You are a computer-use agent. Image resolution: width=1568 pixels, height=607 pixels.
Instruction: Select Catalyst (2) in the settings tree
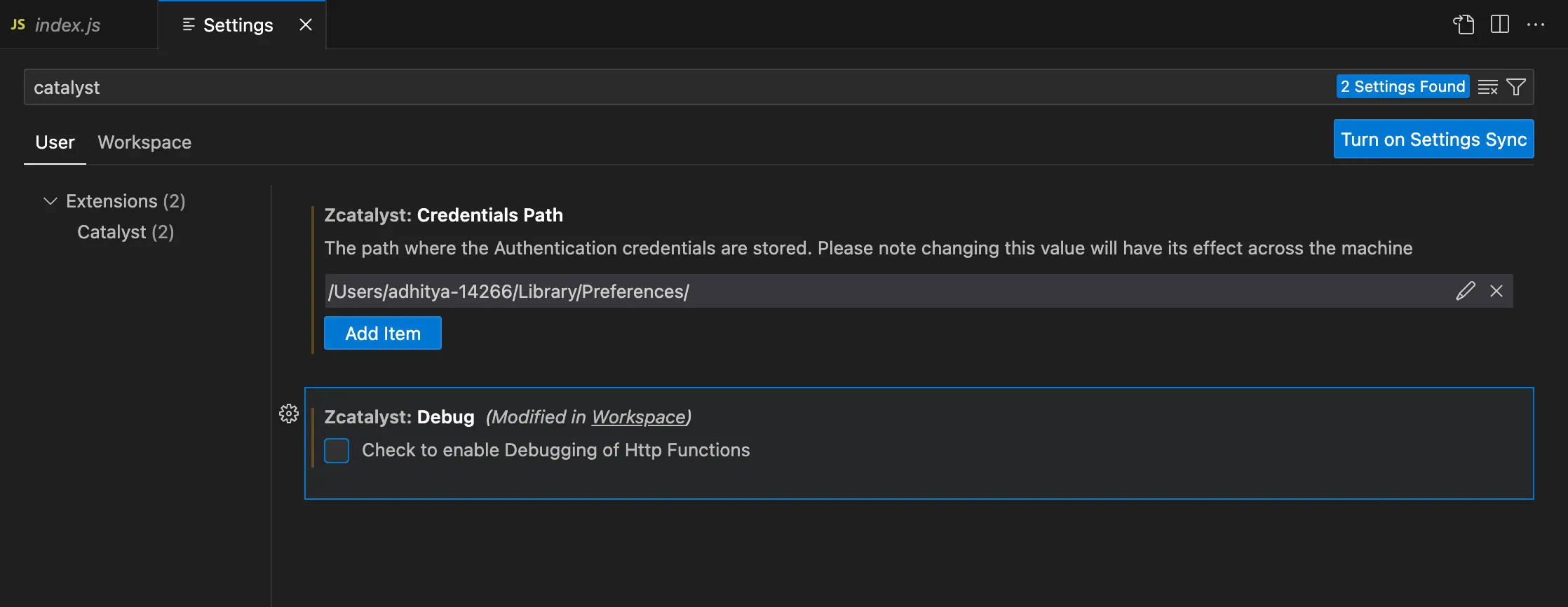pyautogui.click(x=126, y=232)
